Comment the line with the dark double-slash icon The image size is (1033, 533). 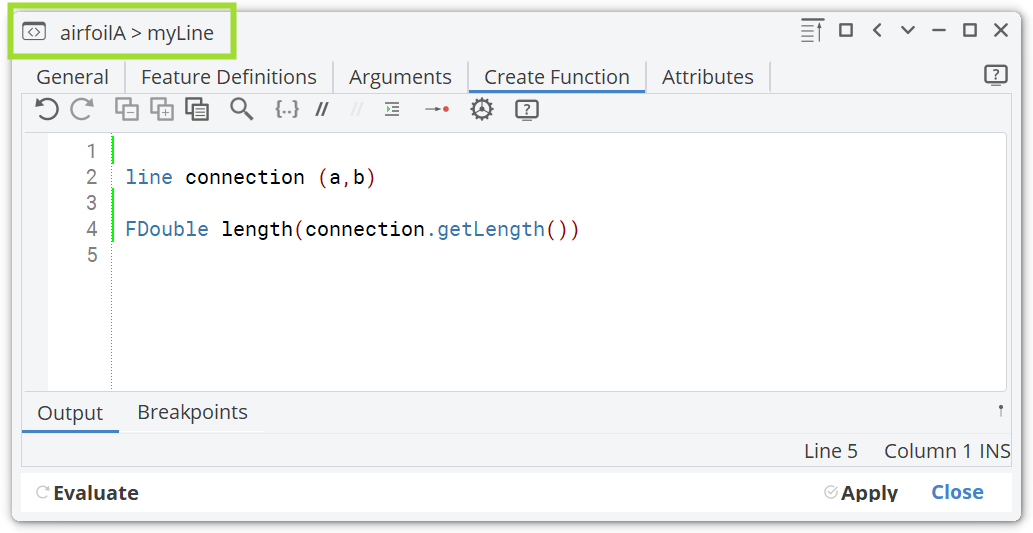tap(321, 109)
